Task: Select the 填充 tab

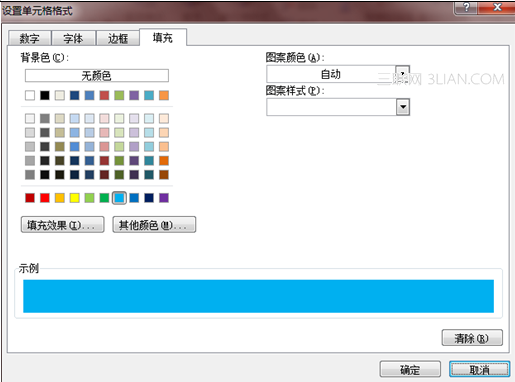Action: click(x=163, y=37)
